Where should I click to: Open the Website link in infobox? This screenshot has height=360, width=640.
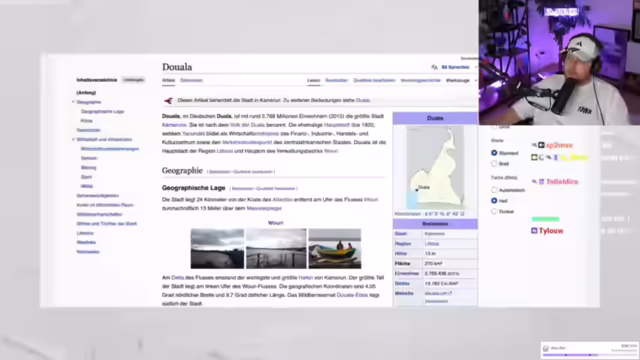(x=438, y=293)
